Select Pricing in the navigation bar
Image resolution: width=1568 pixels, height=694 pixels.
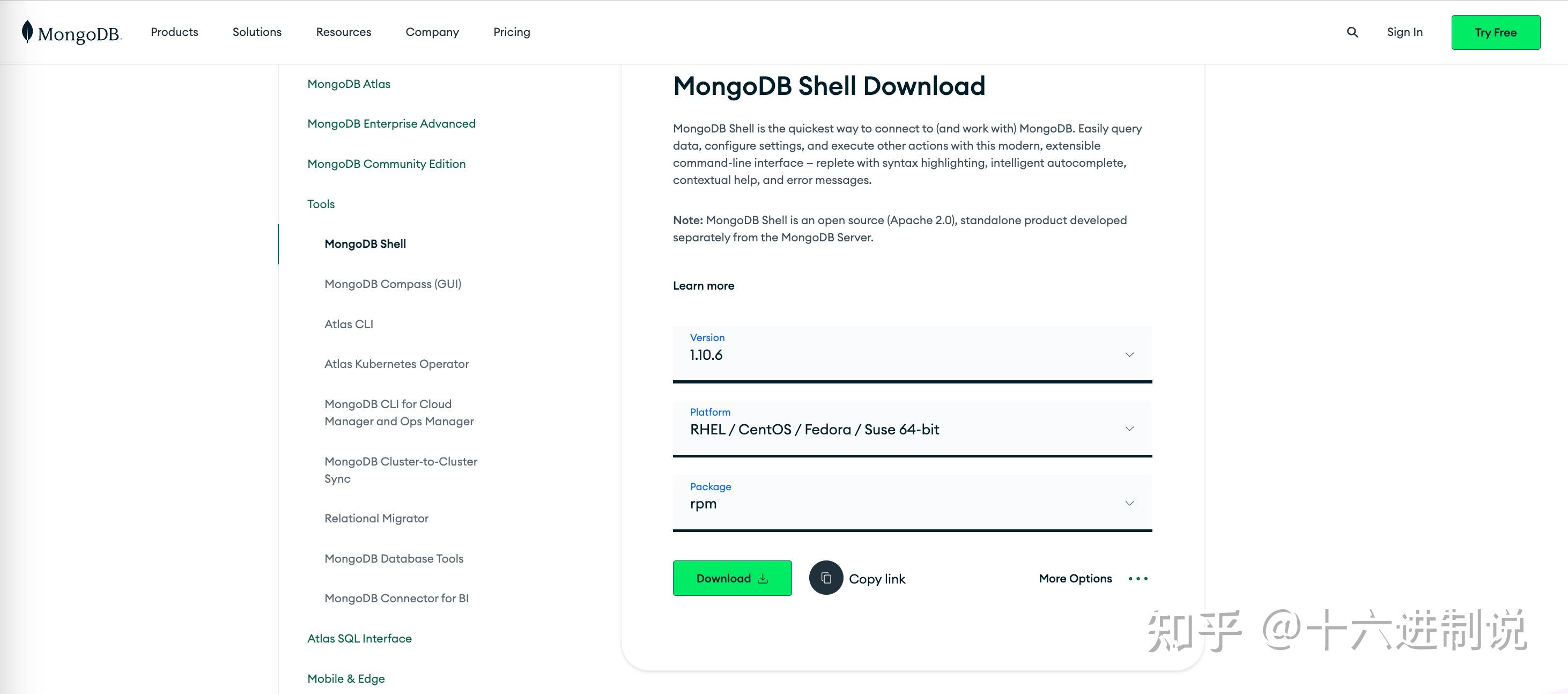[511, 32]
